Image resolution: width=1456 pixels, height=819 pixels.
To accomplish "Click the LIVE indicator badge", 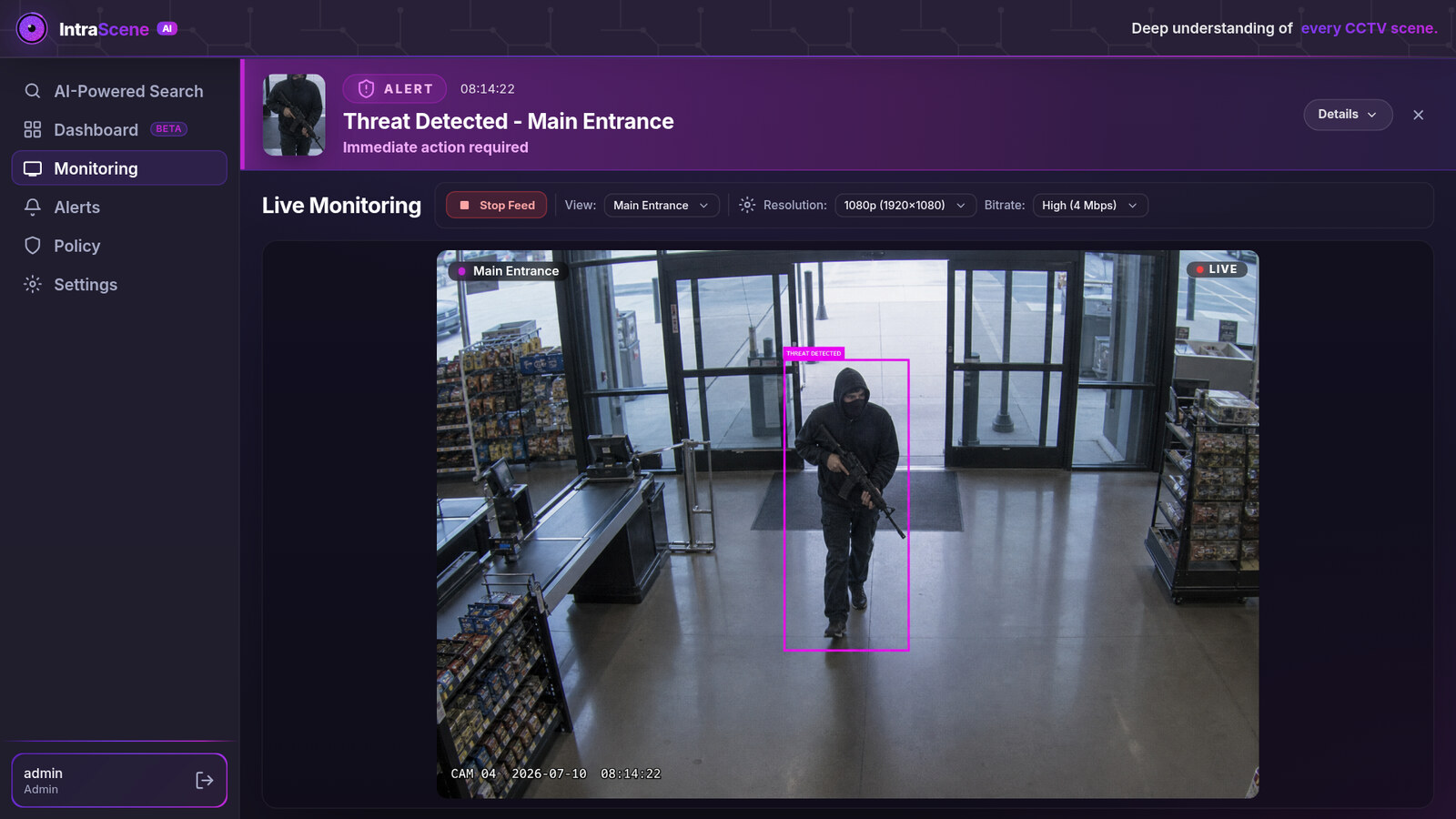I will point(1217,269).
